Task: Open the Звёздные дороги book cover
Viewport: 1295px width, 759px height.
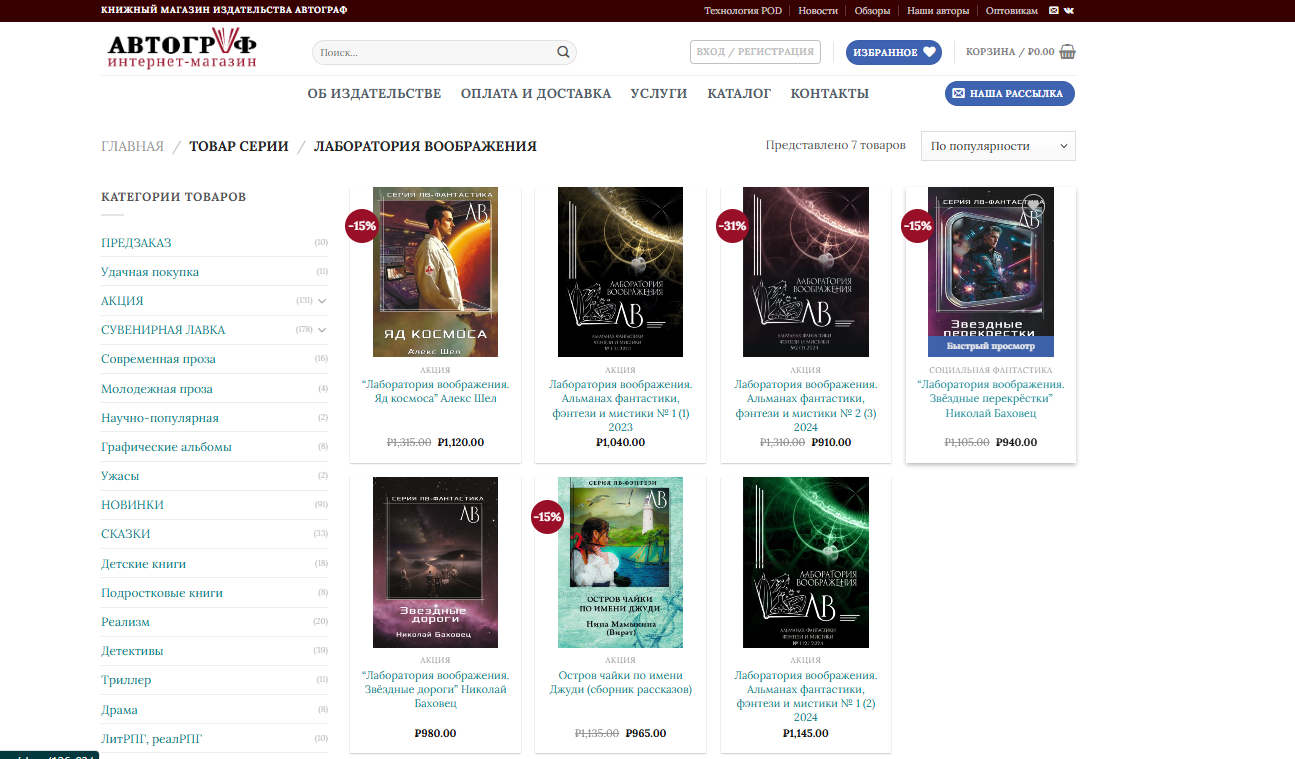Action: [435, 562]
